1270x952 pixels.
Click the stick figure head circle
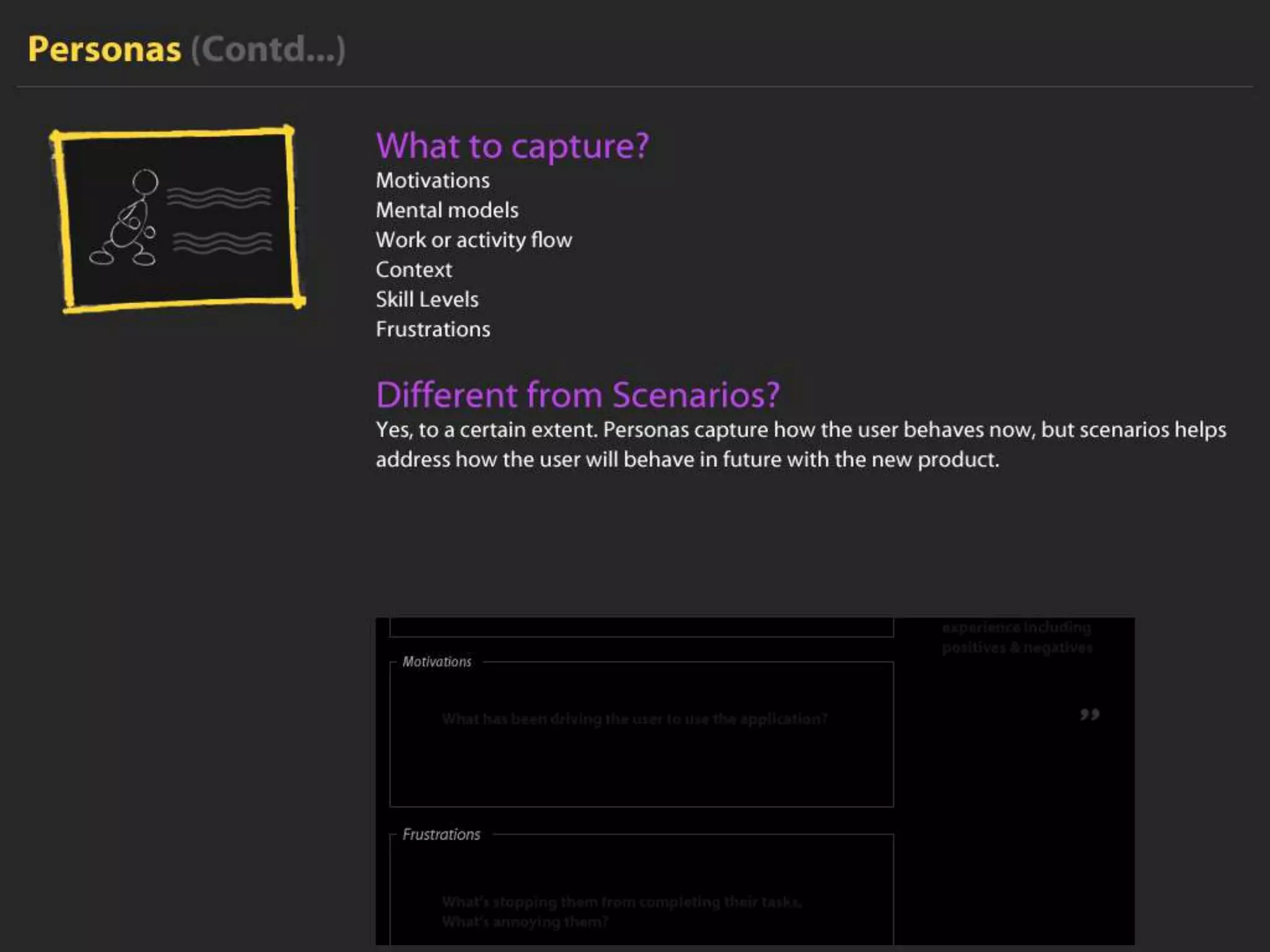pyautogui.click(x=145, y=182)
